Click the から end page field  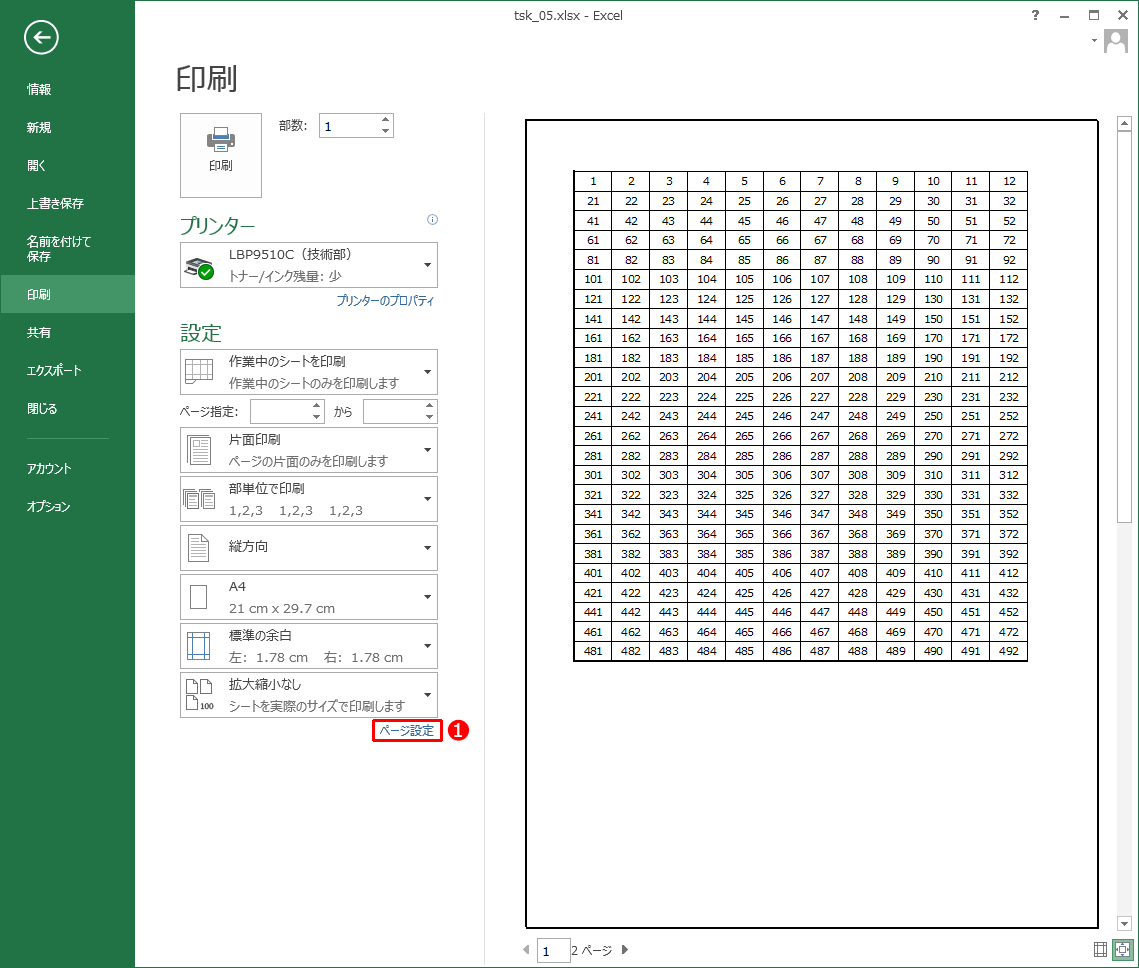tap(394, 412)
